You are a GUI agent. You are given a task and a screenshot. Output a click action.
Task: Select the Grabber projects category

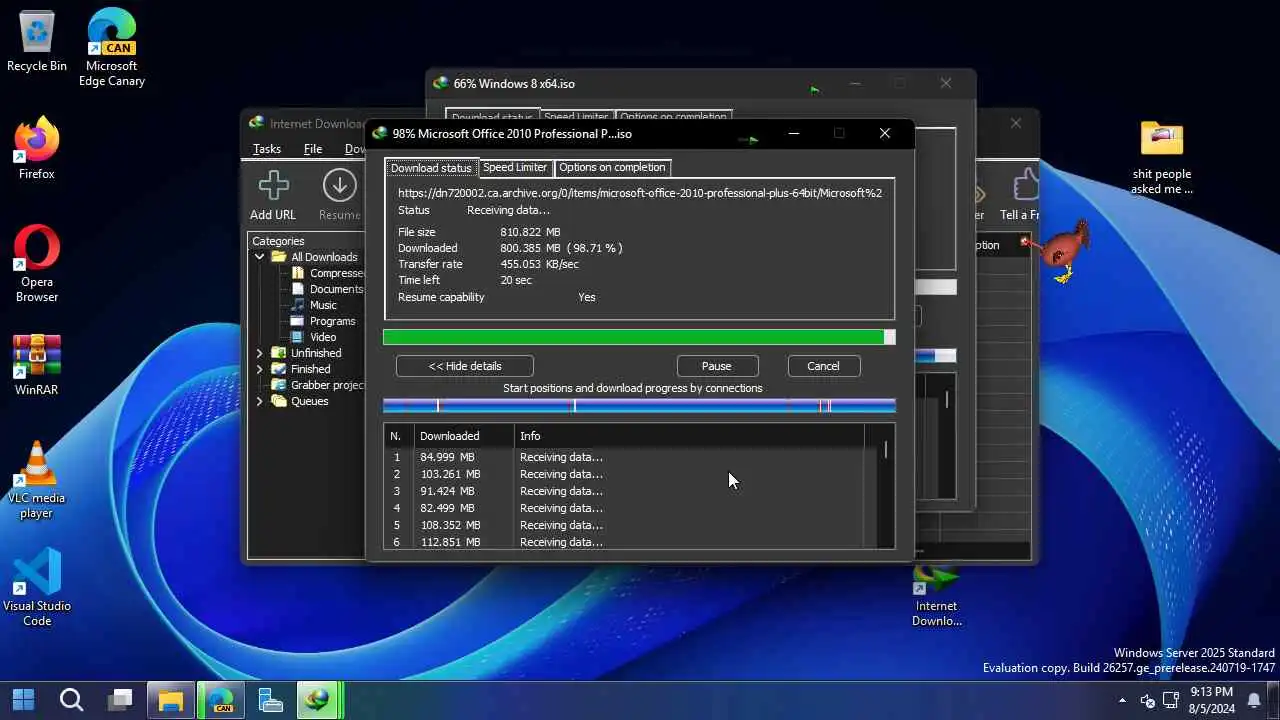328,385
